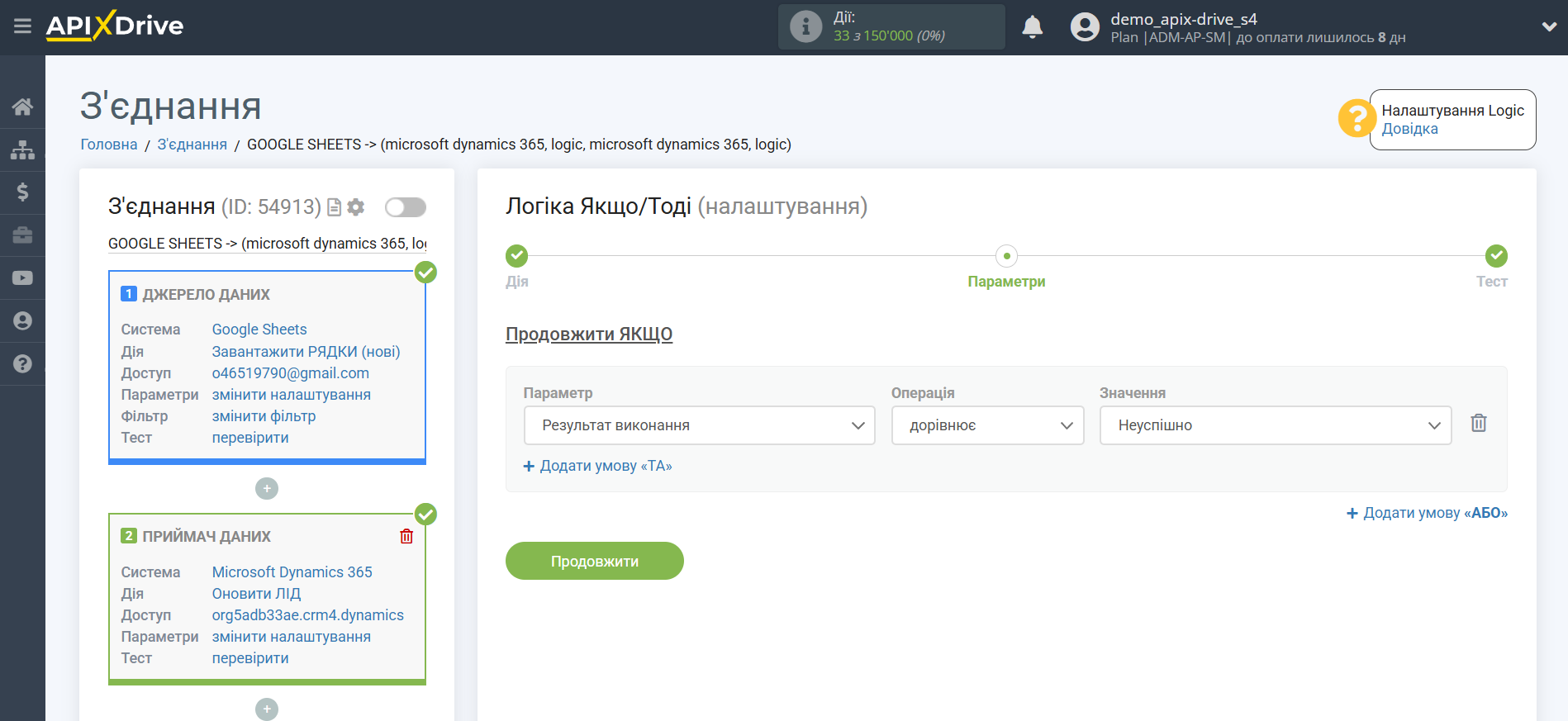Add an «ТА» condition
The width and height of the screenshot is (1568, 721).
[x=598, y=466]
